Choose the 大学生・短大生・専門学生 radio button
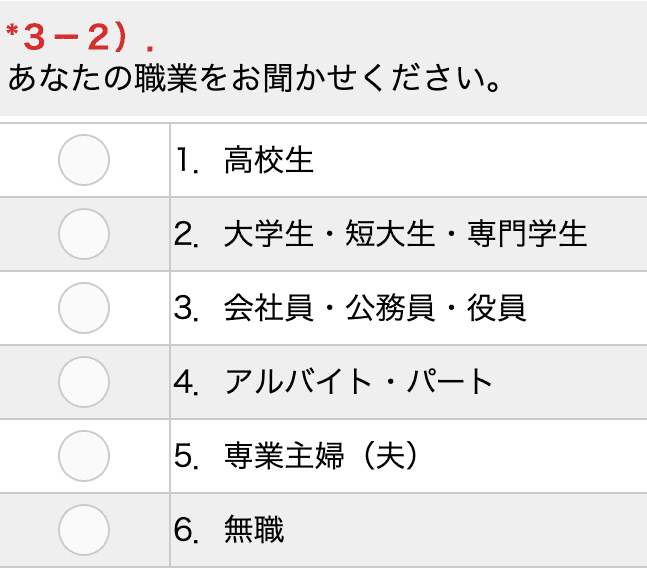The height and width of the screenshot is (570, 647). (84, 234)
